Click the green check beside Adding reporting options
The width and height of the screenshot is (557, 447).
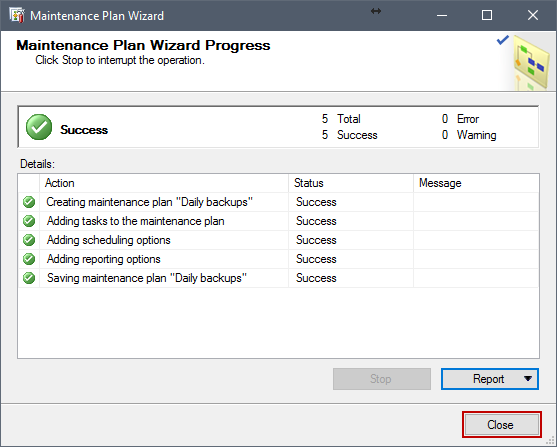(29, 259)
